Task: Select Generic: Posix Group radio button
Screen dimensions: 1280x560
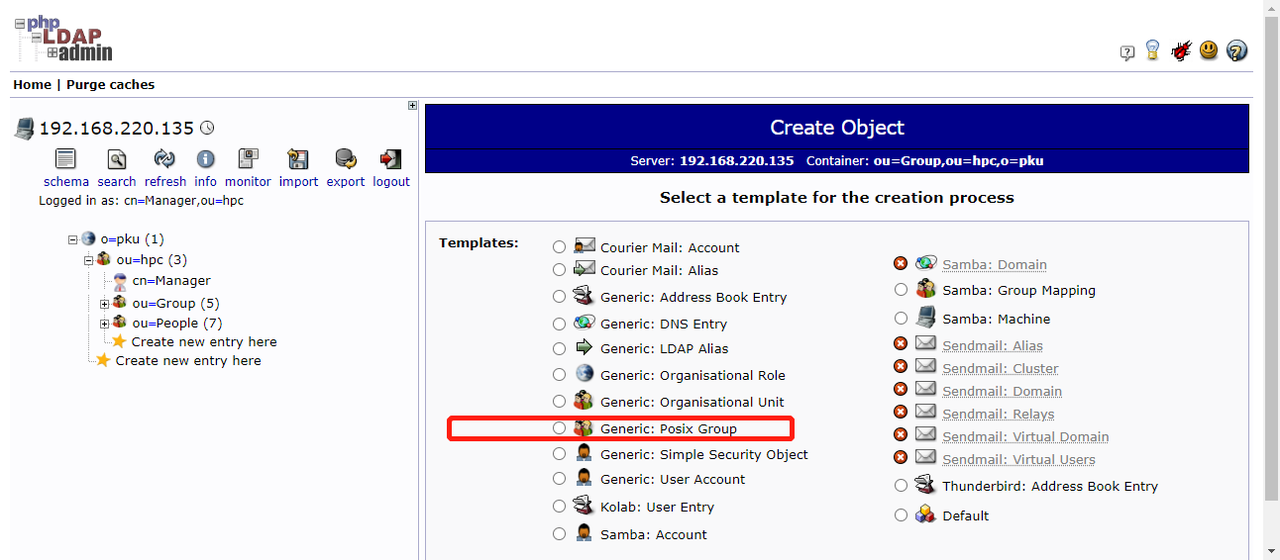Action: tap(559, 428)
